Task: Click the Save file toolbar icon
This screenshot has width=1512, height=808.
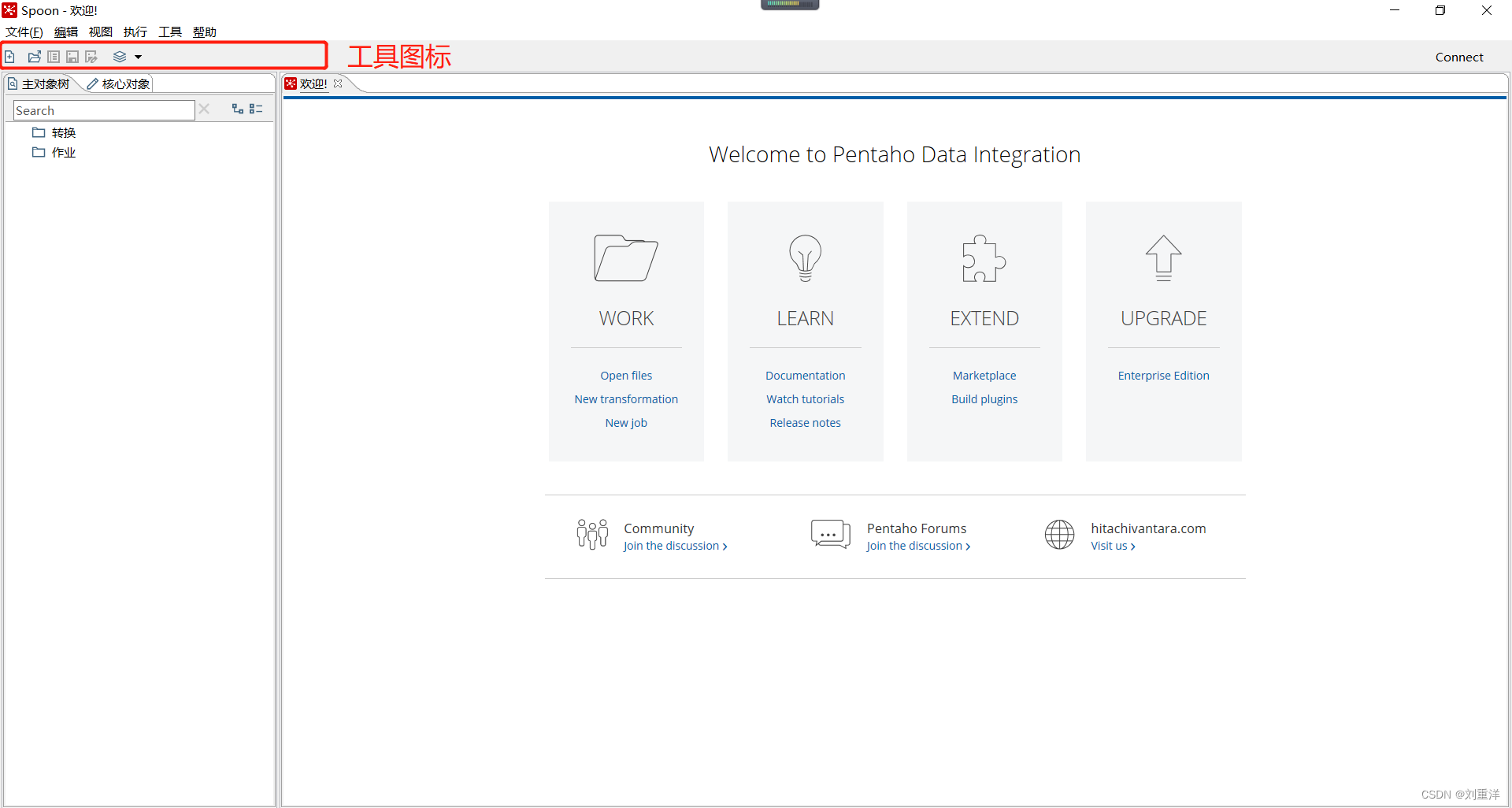Action: [x=72, y=57]
